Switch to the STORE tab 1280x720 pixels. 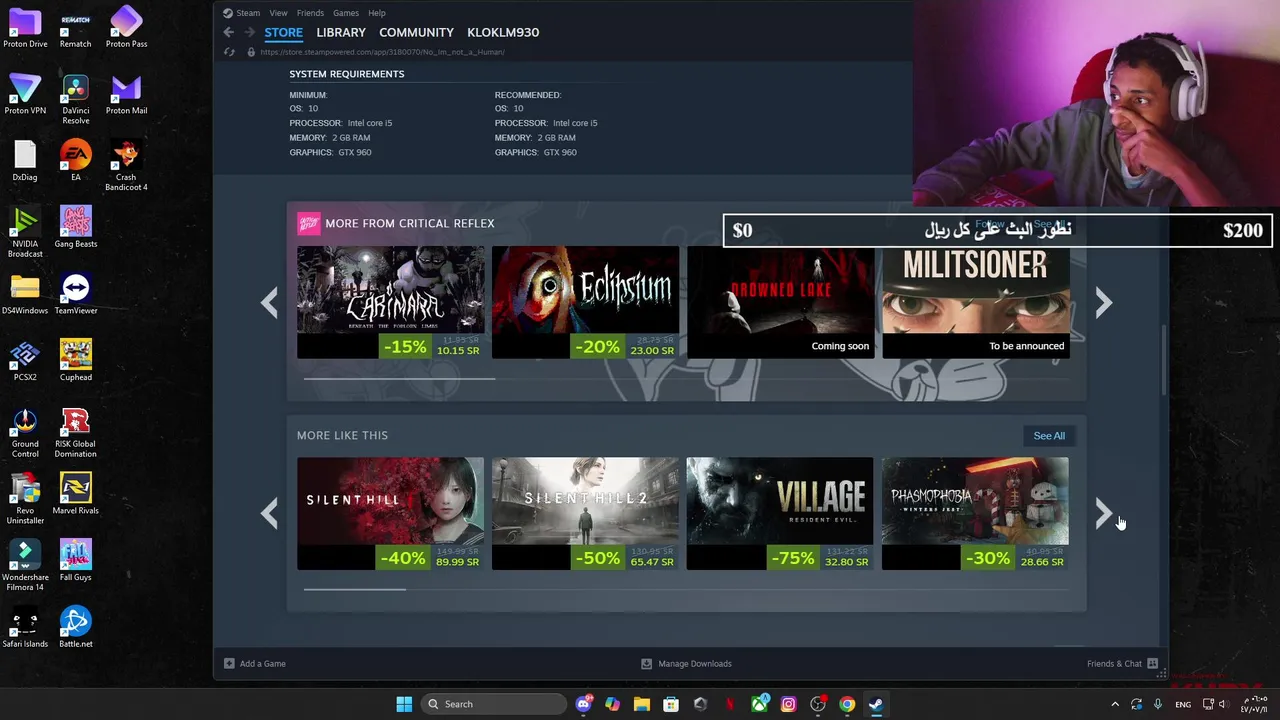coord(283,32)
